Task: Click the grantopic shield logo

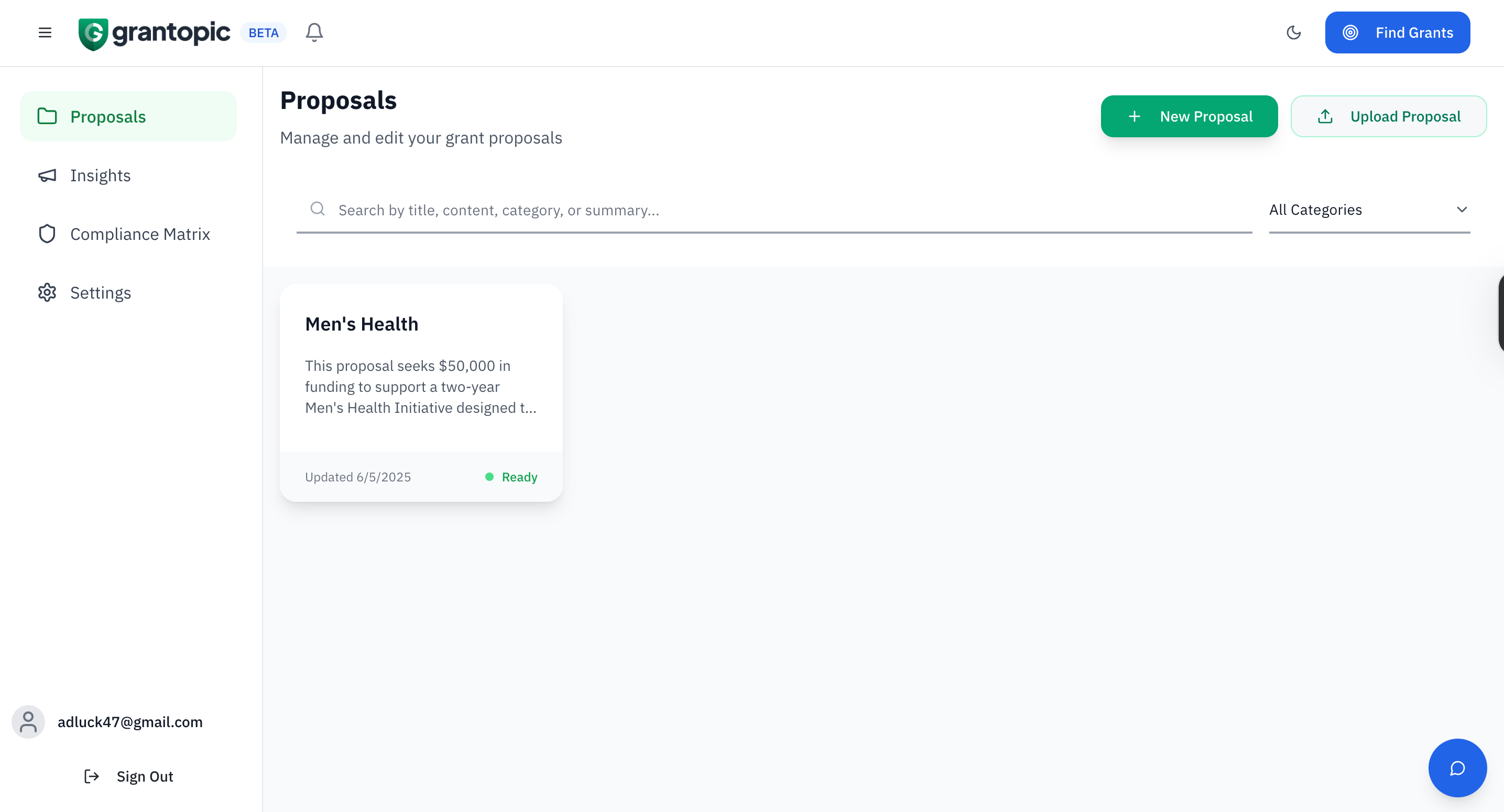Action: pyautogui.click(x=93, y=34)
